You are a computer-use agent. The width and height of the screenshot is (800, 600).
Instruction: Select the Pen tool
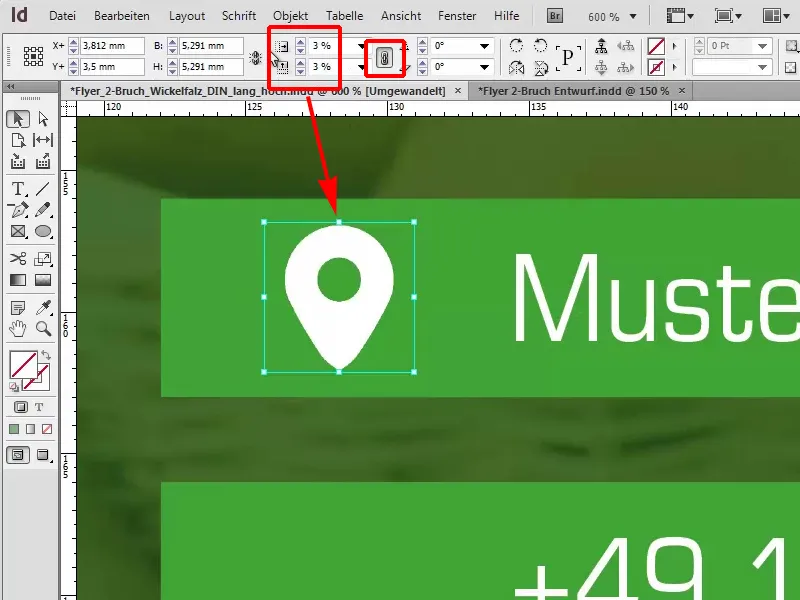point(18,210)
